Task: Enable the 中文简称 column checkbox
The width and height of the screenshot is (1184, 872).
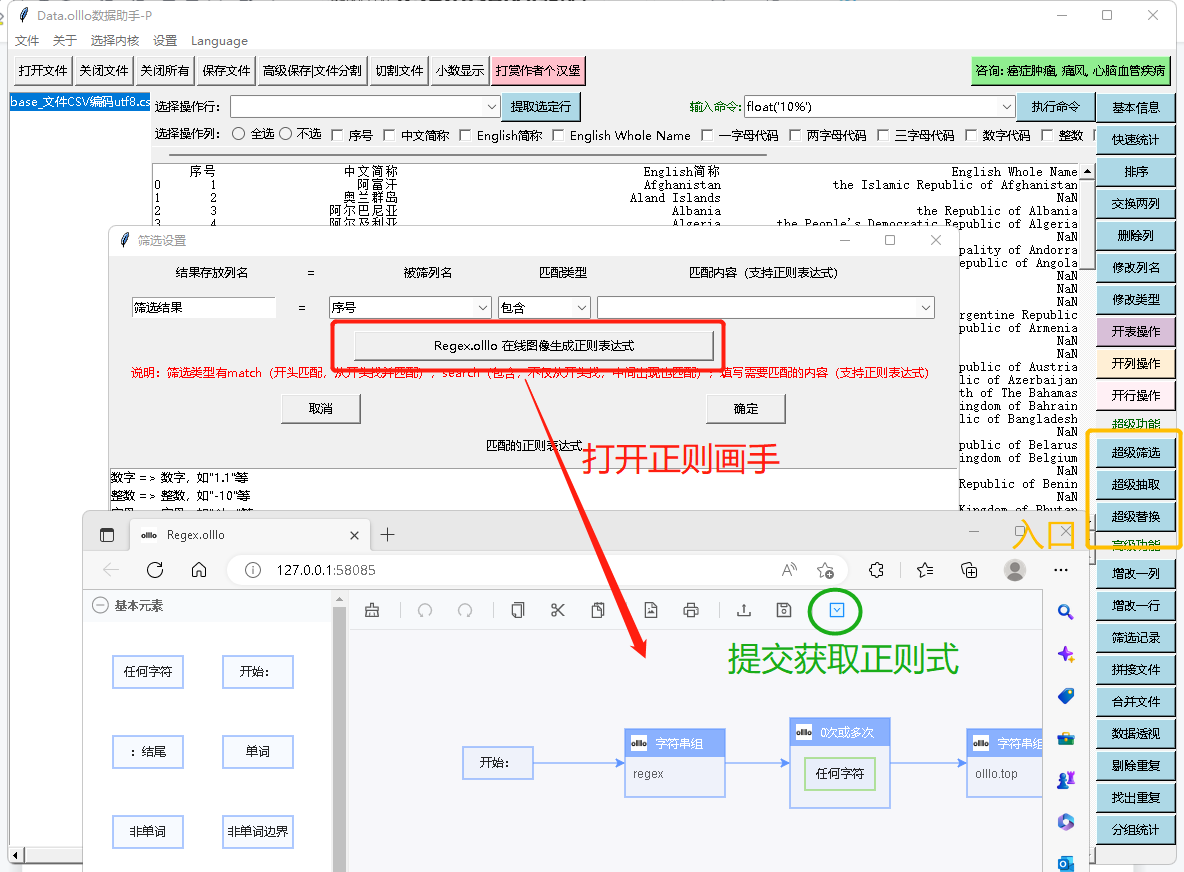Action: coord(389,135)
